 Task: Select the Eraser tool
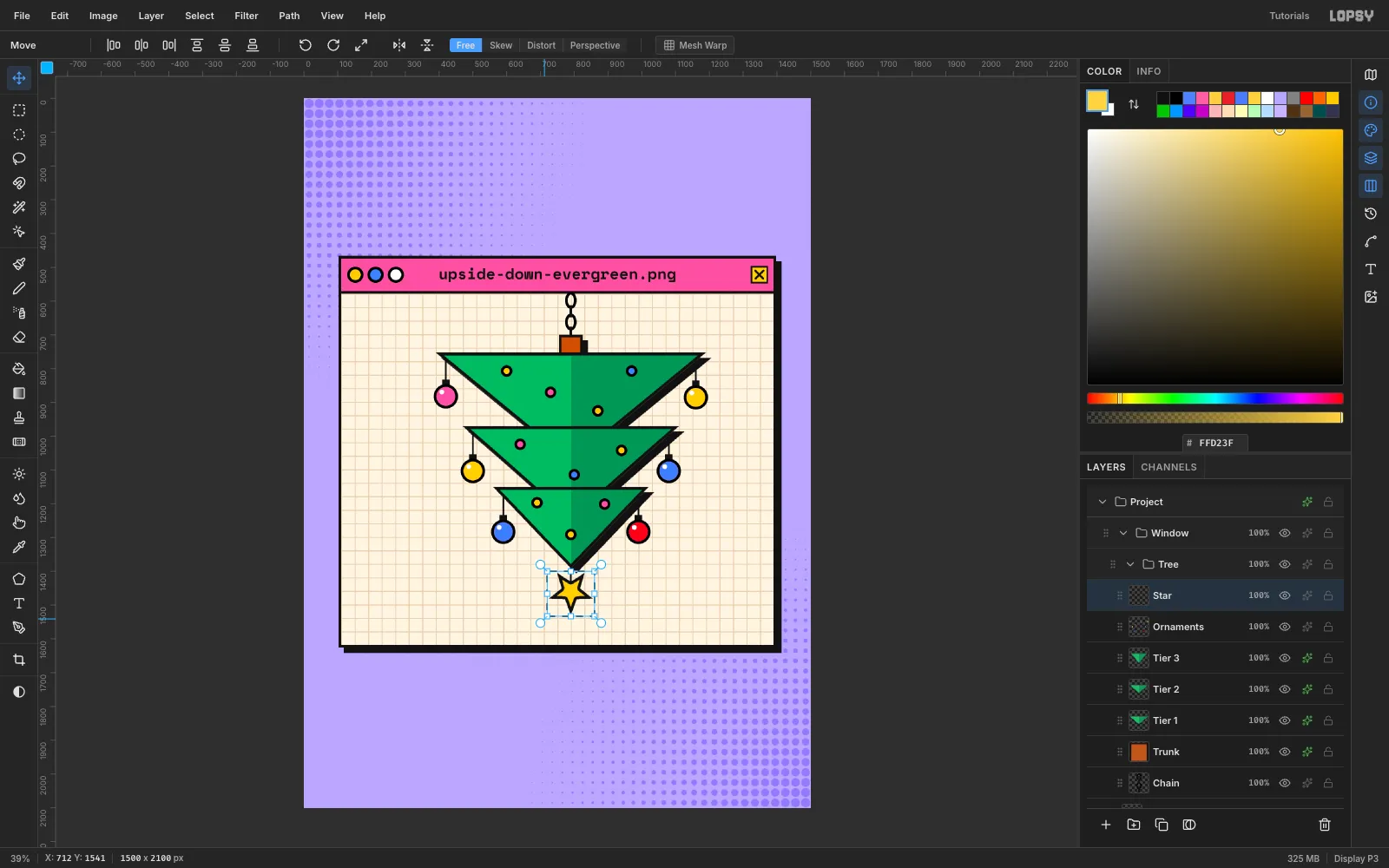pyautogui.click(x=19, y=337)
